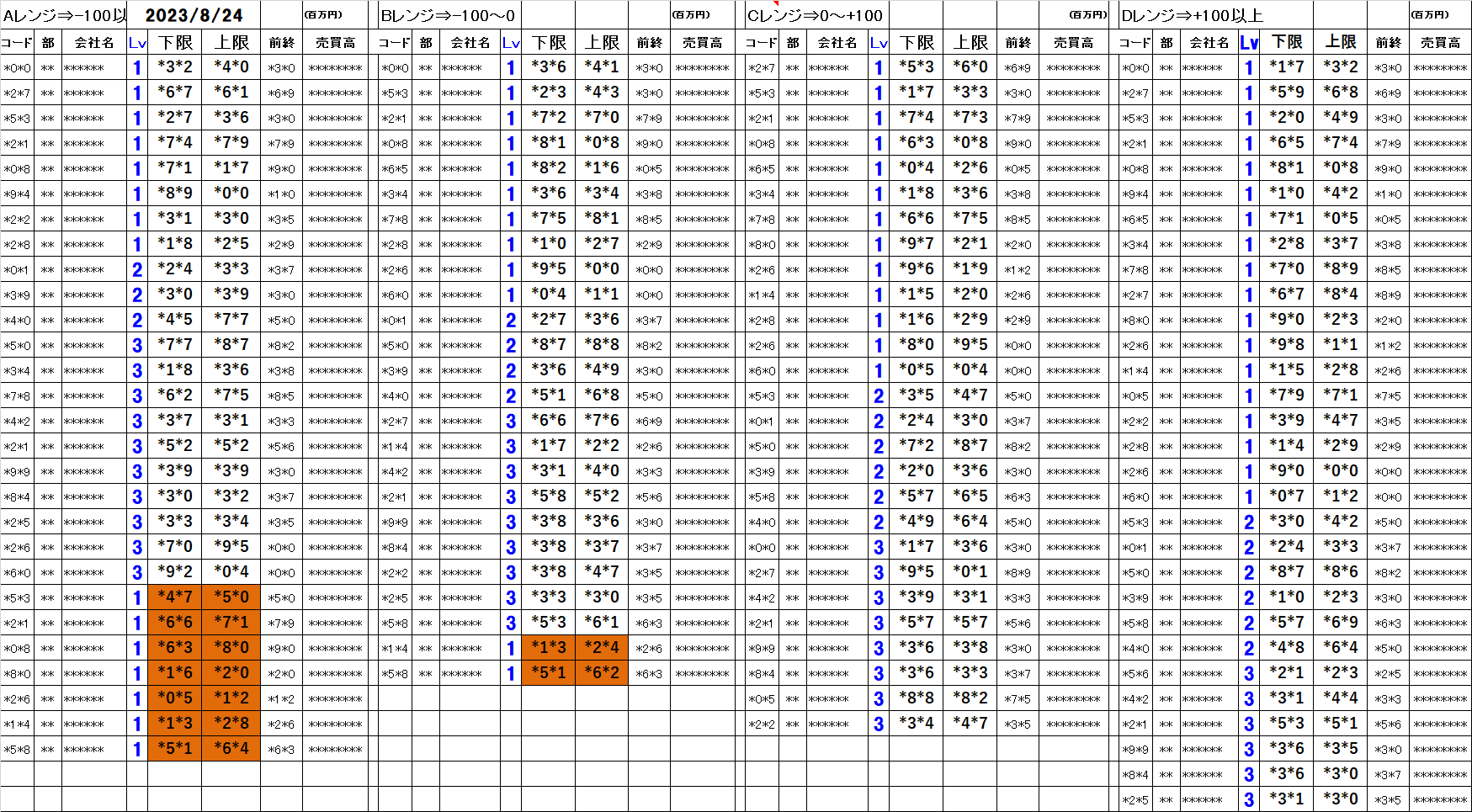
Task: Select orange cell *6*4 in A range
Action: coord(231,749)
